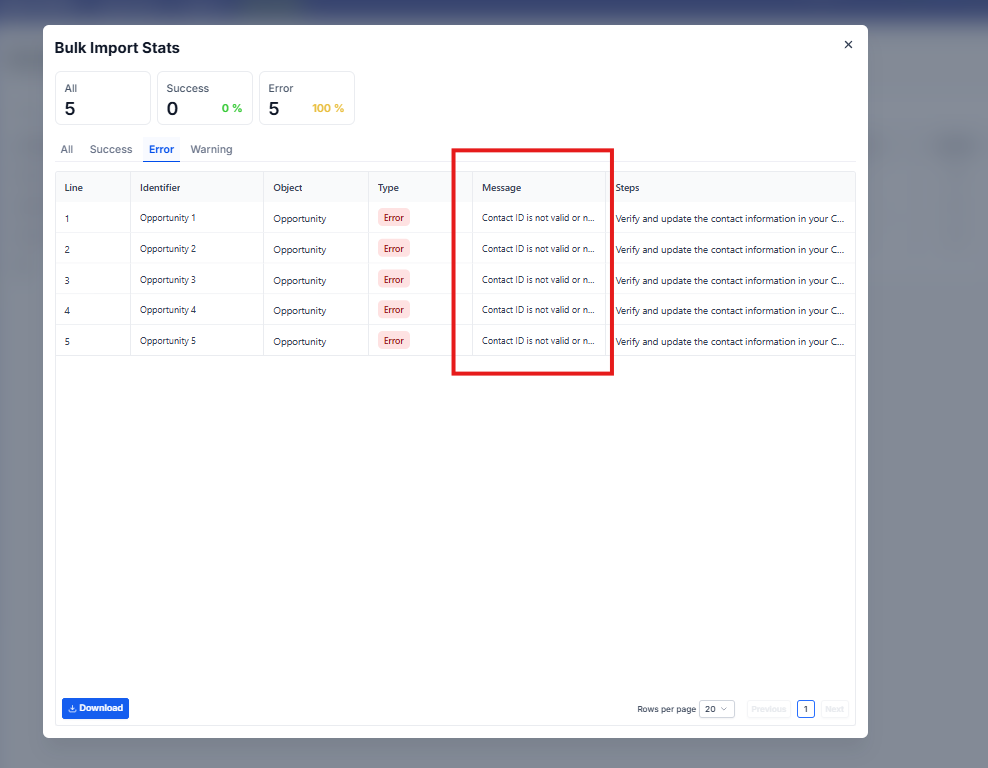The image size is (988, 768).
Task: Click the Success 0% summary card
Action: point(205,98)
